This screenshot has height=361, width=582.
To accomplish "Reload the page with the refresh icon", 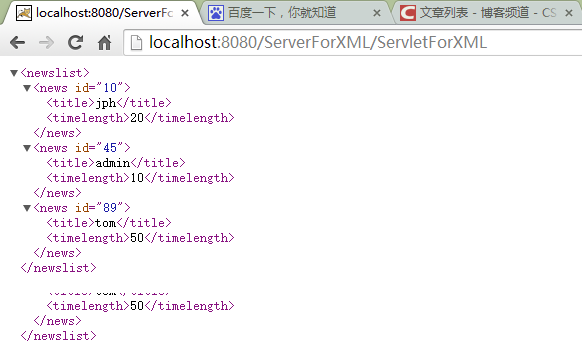I will click(x=75, y=42).
